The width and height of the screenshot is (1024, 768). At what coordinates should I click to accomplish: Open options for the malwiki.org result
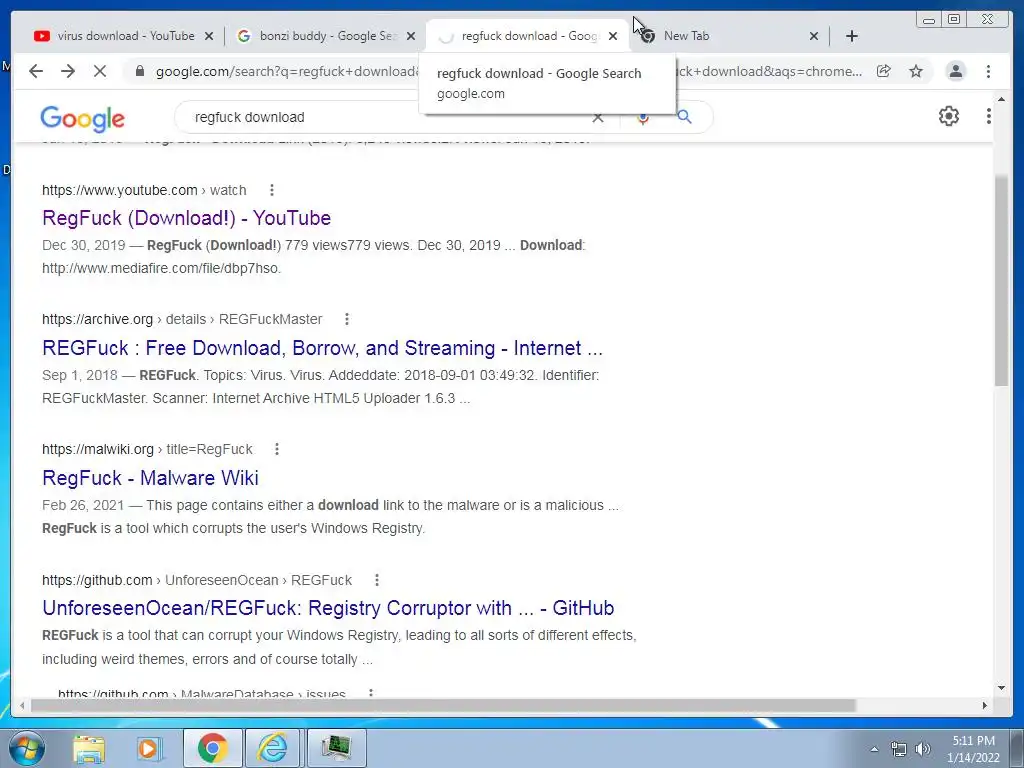click(x=277, y=449)
